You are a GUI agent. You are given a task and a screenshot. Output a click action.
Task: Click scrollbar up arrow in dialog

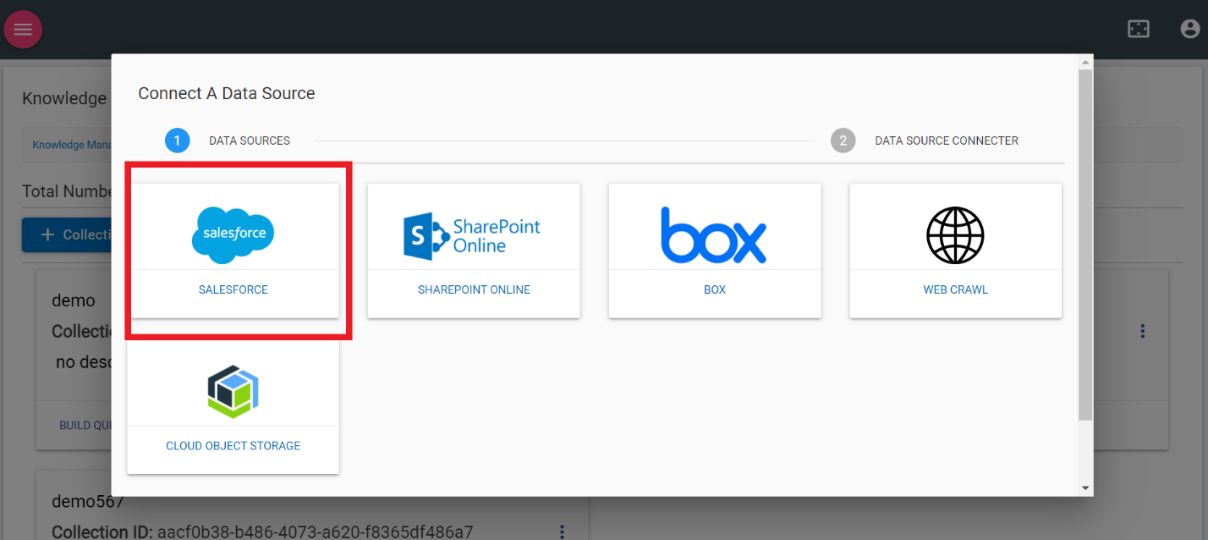1086,62
